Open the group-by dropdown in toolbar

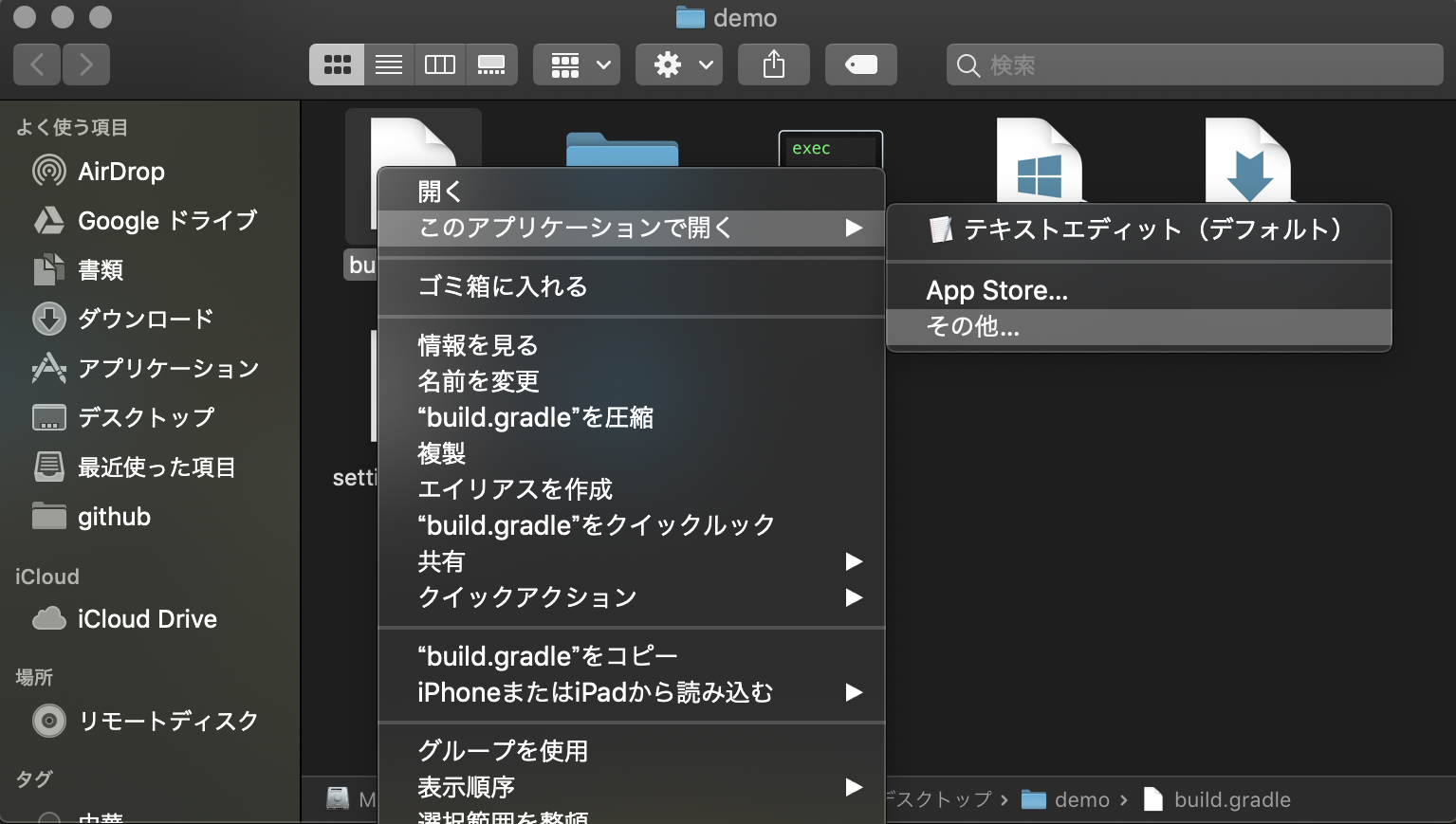[x=577, y=64]
